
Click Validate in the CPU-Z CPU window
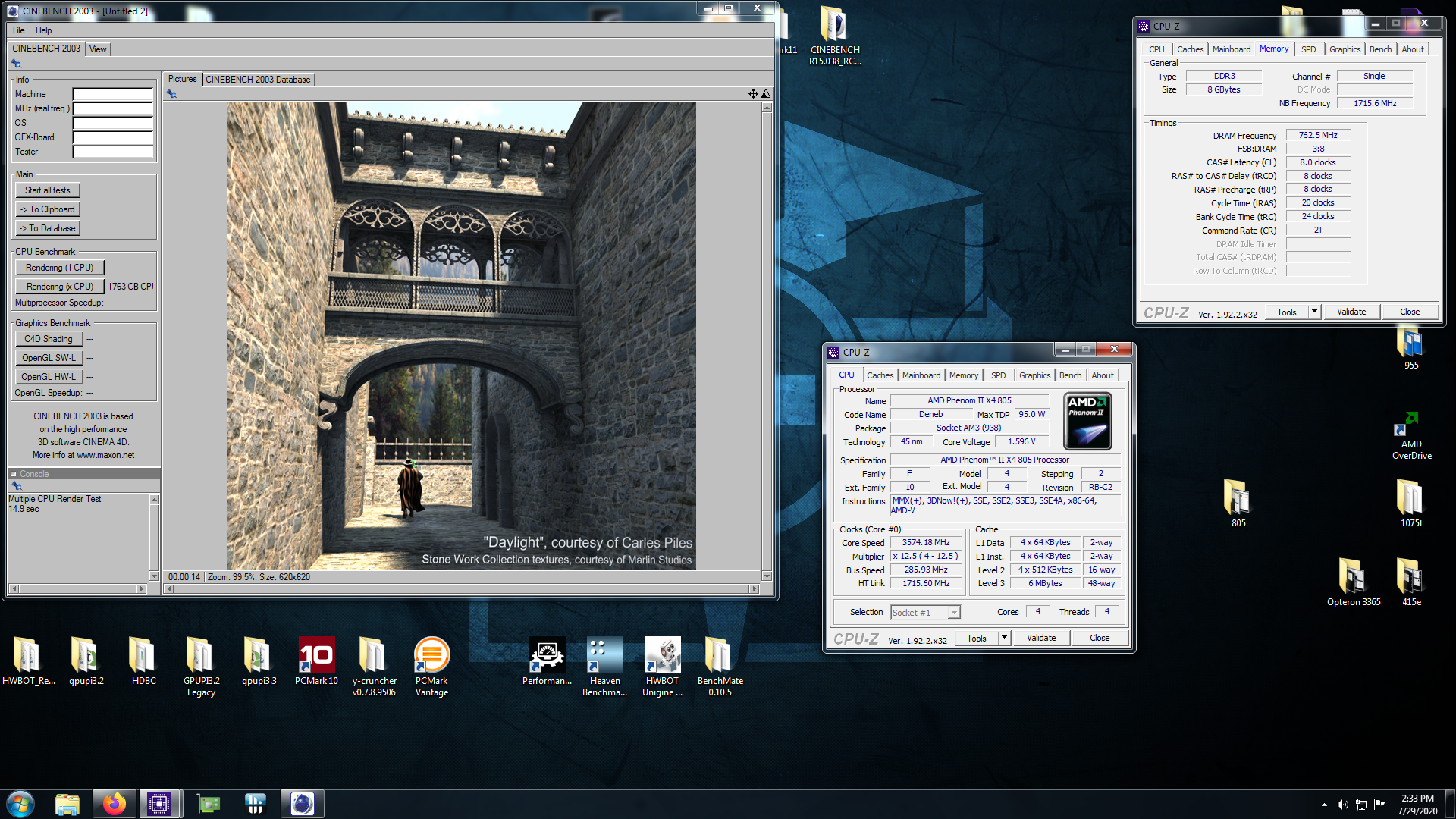tap(1041, 638)
